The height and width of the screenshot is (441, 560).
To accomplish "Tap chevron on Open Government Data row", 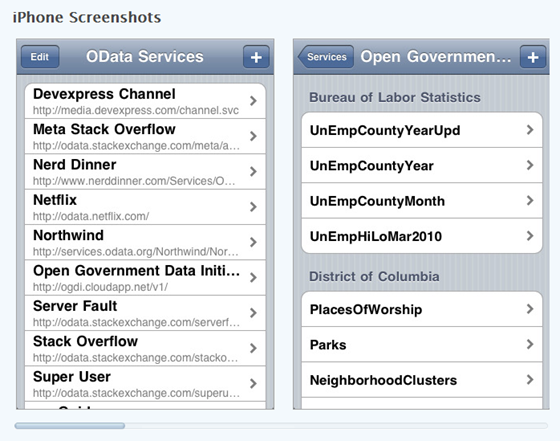I will (253, 277).
